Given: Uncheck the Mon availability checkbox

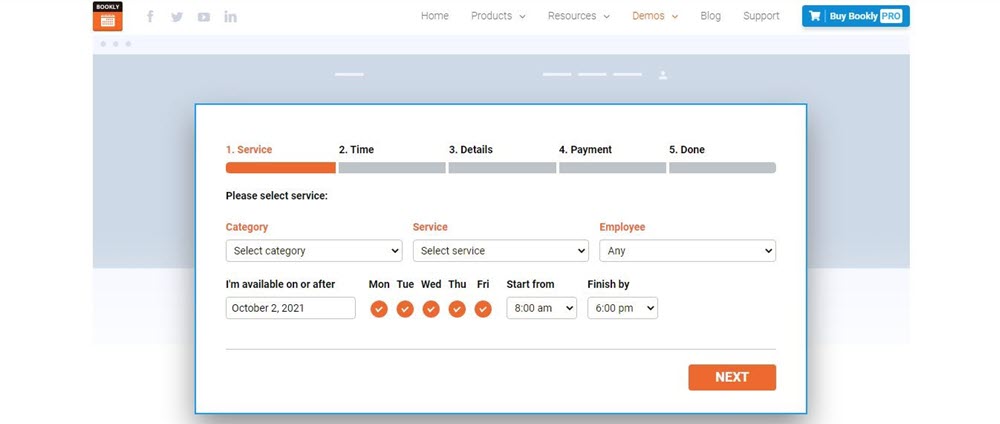Looking at the screenshot, I should (379, 309).
